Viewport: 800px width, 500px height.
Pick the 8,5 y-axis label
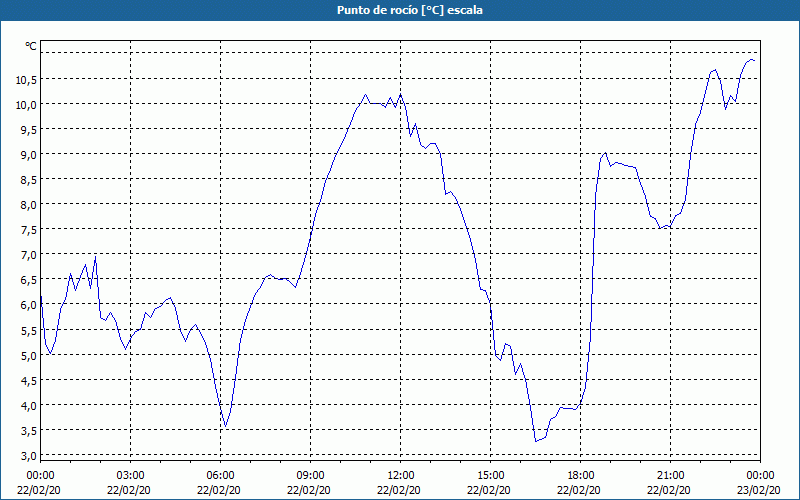(28, 180)
